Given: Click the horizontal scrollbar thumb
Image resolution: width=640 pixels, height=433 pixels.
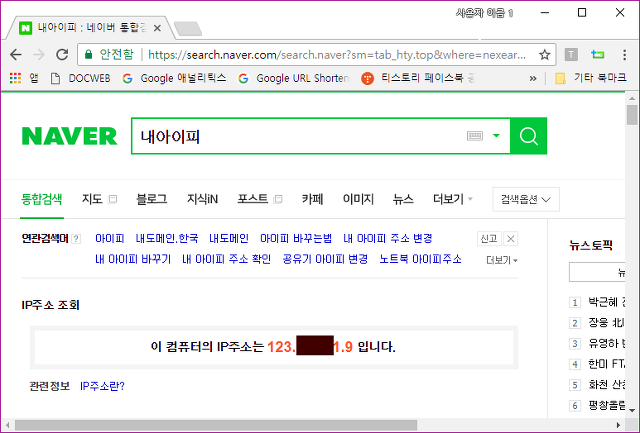Looking at the screenshot, I should coord(216,425).
